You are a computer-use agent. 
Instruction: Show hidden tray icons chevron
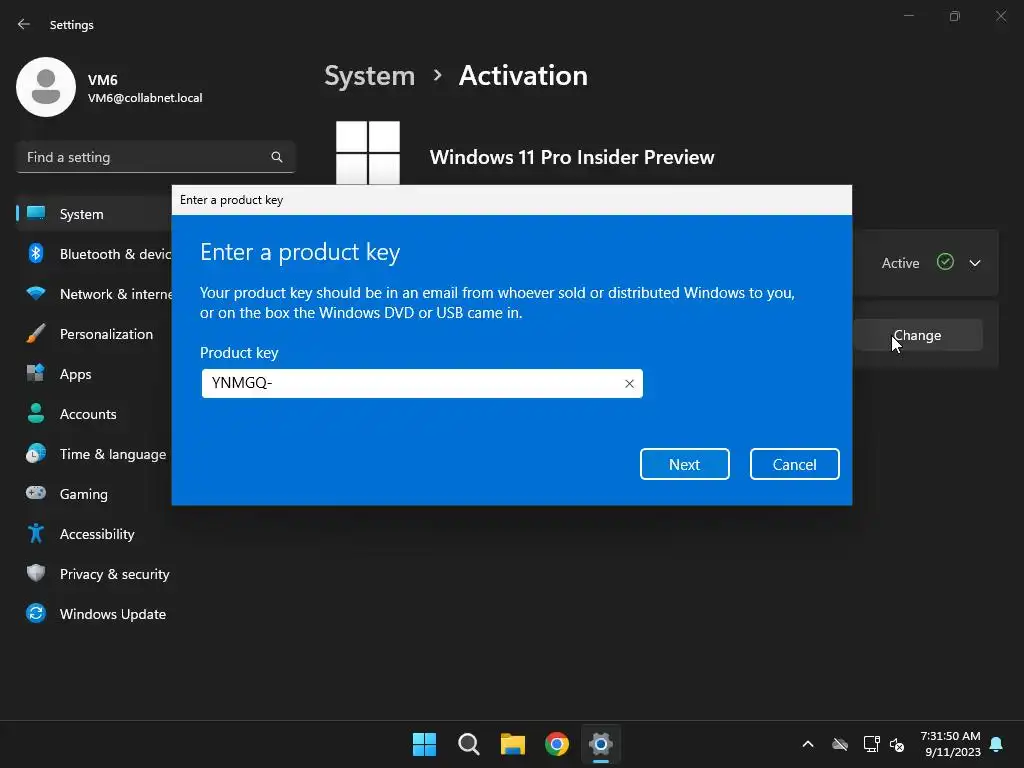click(x=808, y=744)
